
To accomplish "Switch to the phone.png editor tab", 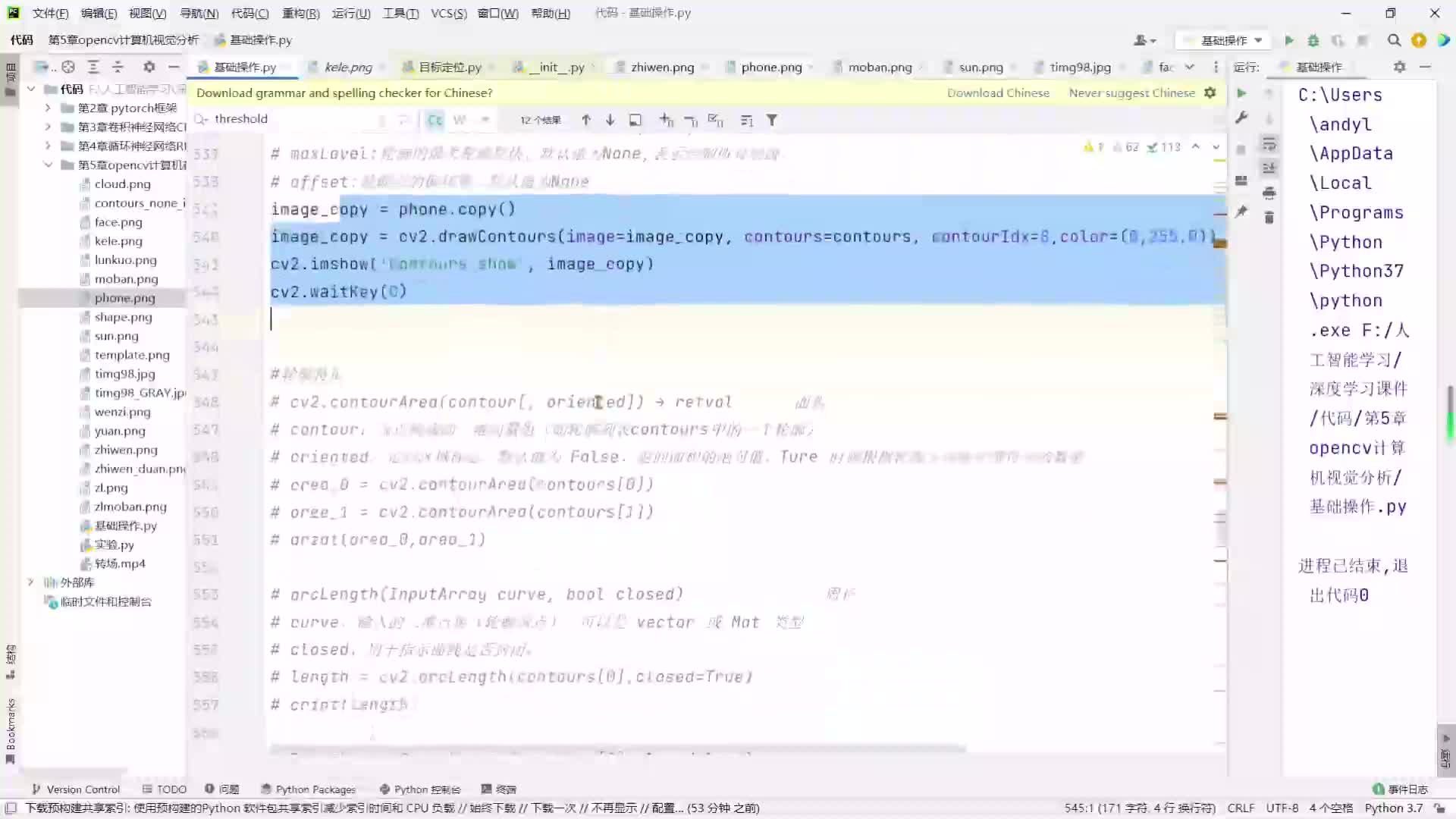I will [x=770, y=67].
